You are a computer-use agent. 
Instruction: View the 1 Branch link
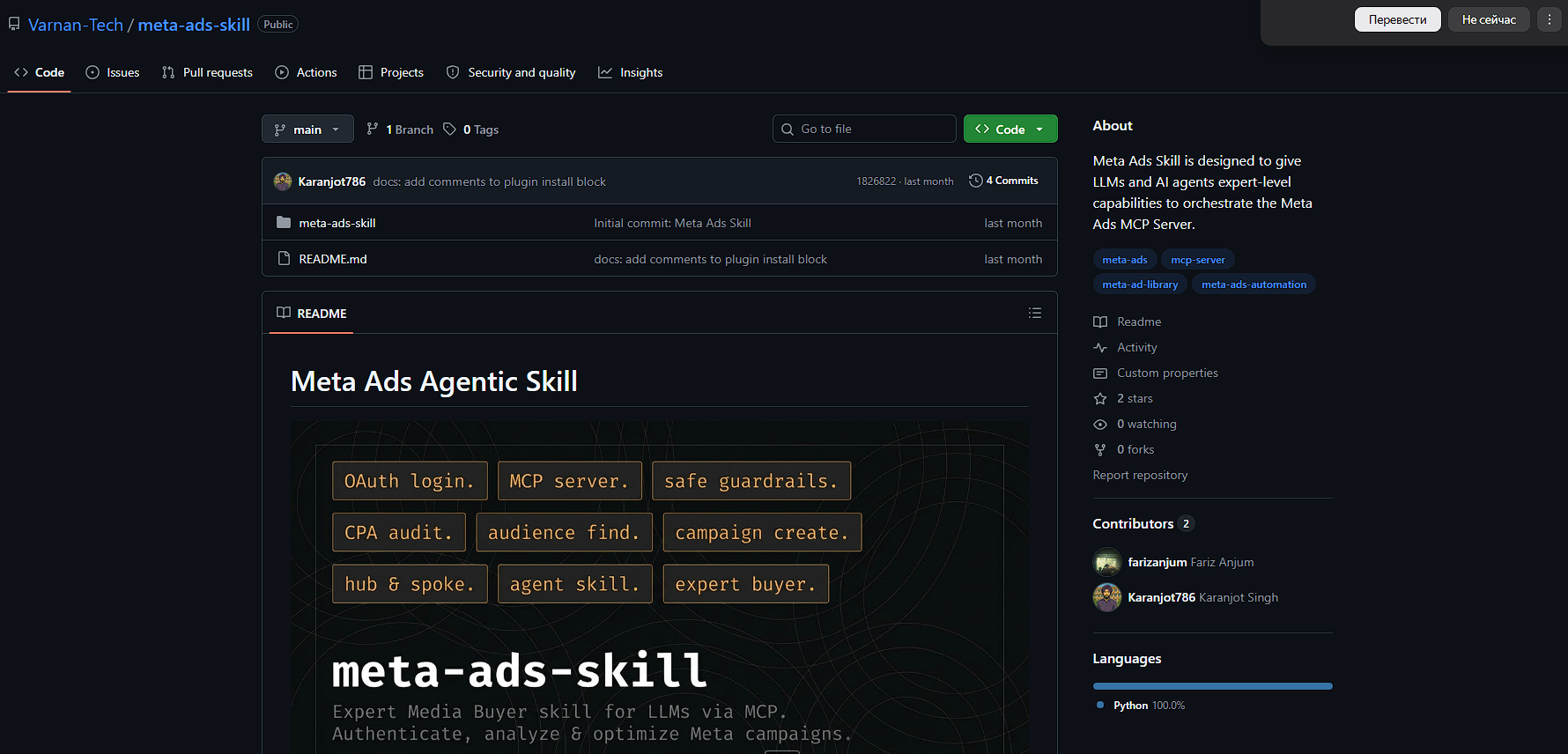point(400,129)
